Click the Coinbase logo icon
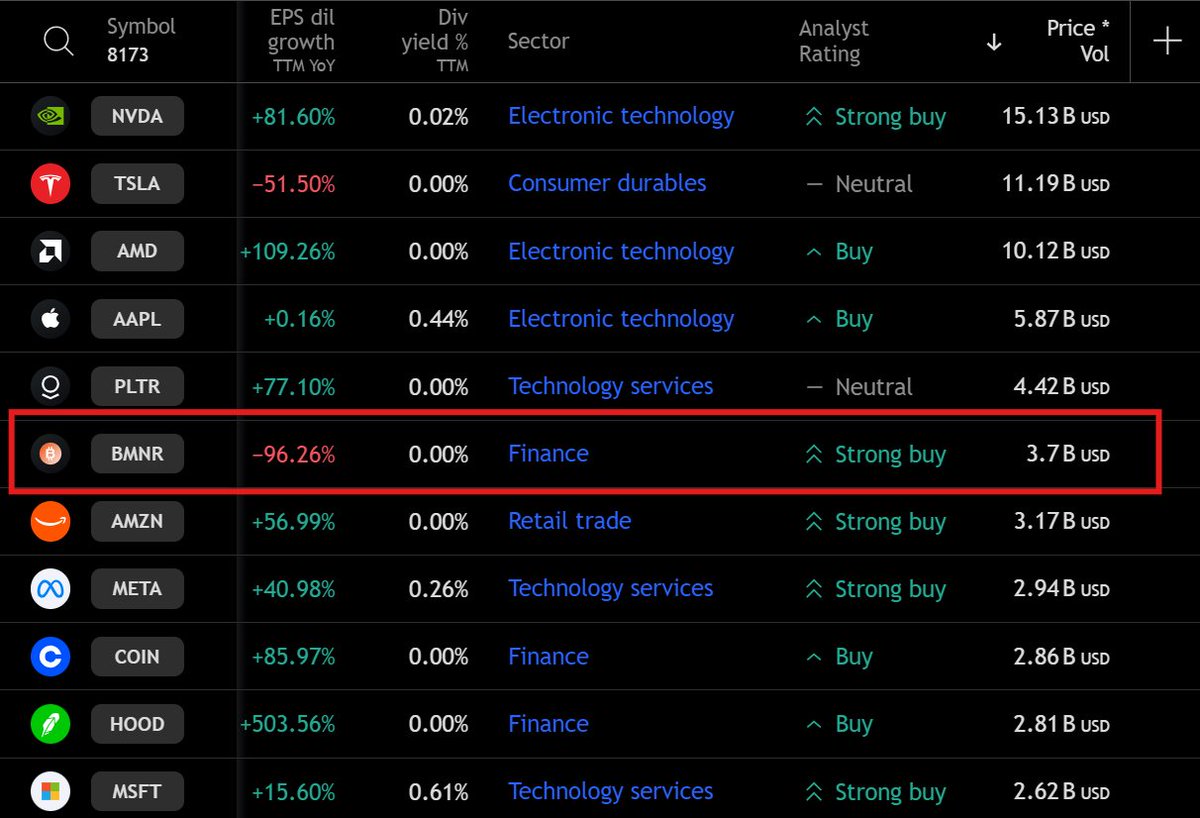This screenshot has height=818, width=1200. tap(50, 656)
